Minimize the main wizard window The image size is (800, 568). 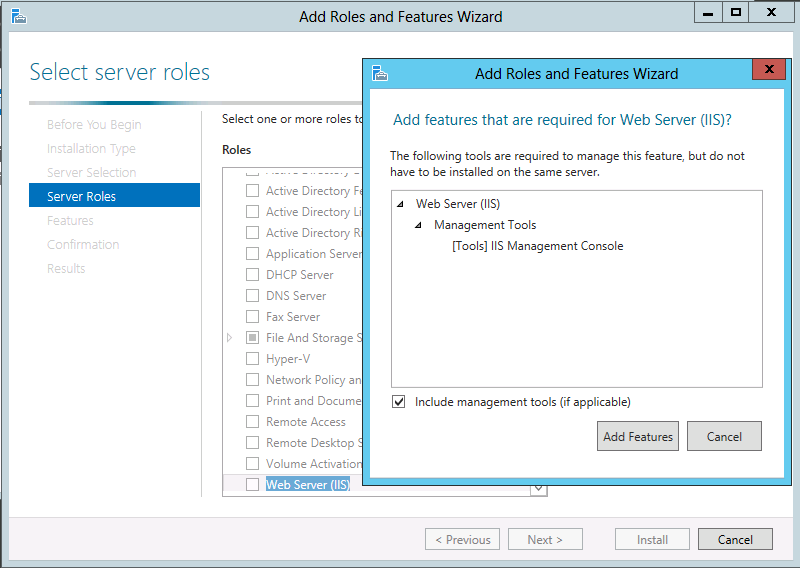pos(708,13)
